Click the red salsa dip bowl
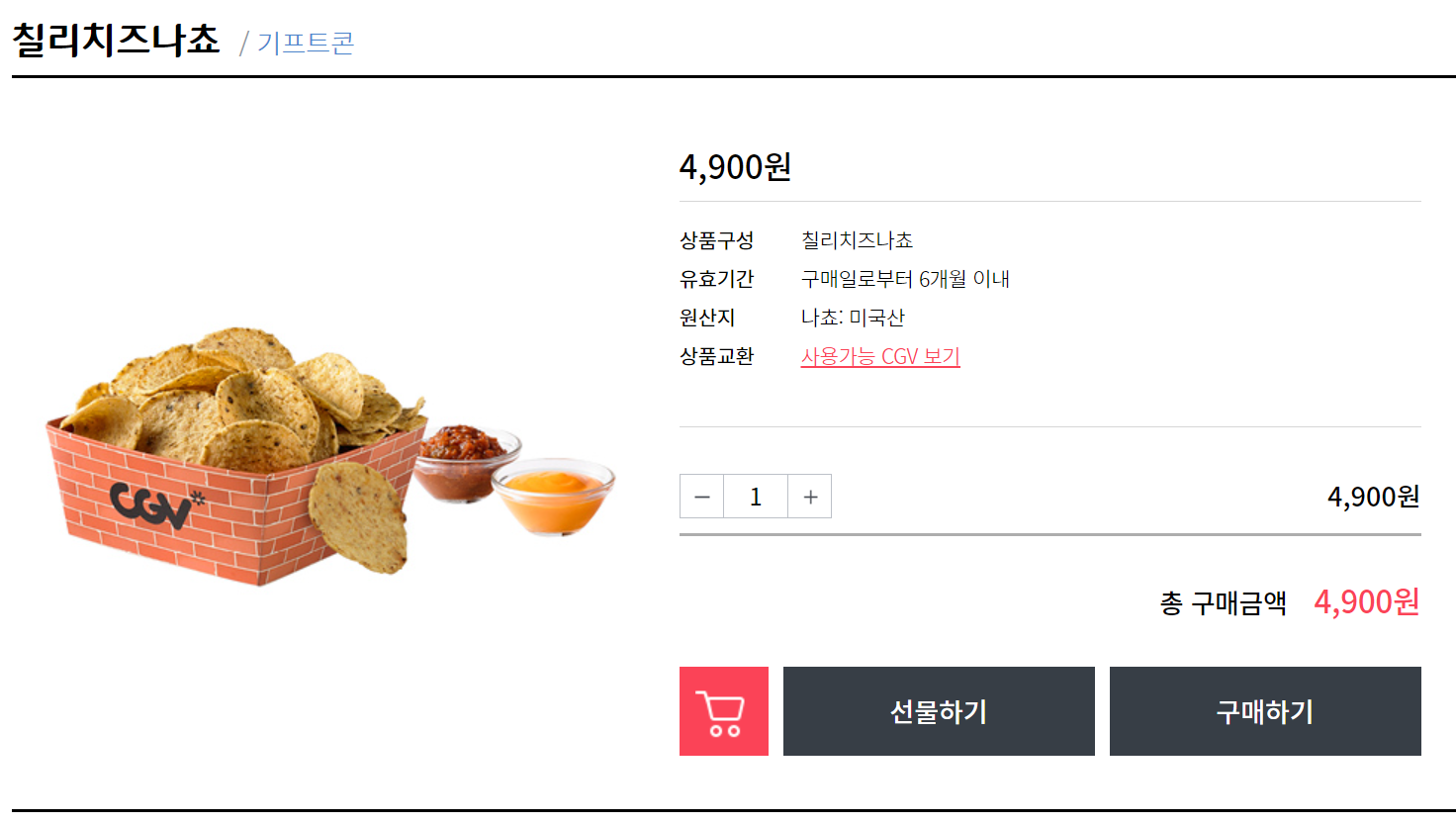Image resolution: width=1456 pixels, height=824 pixels. 464,461
